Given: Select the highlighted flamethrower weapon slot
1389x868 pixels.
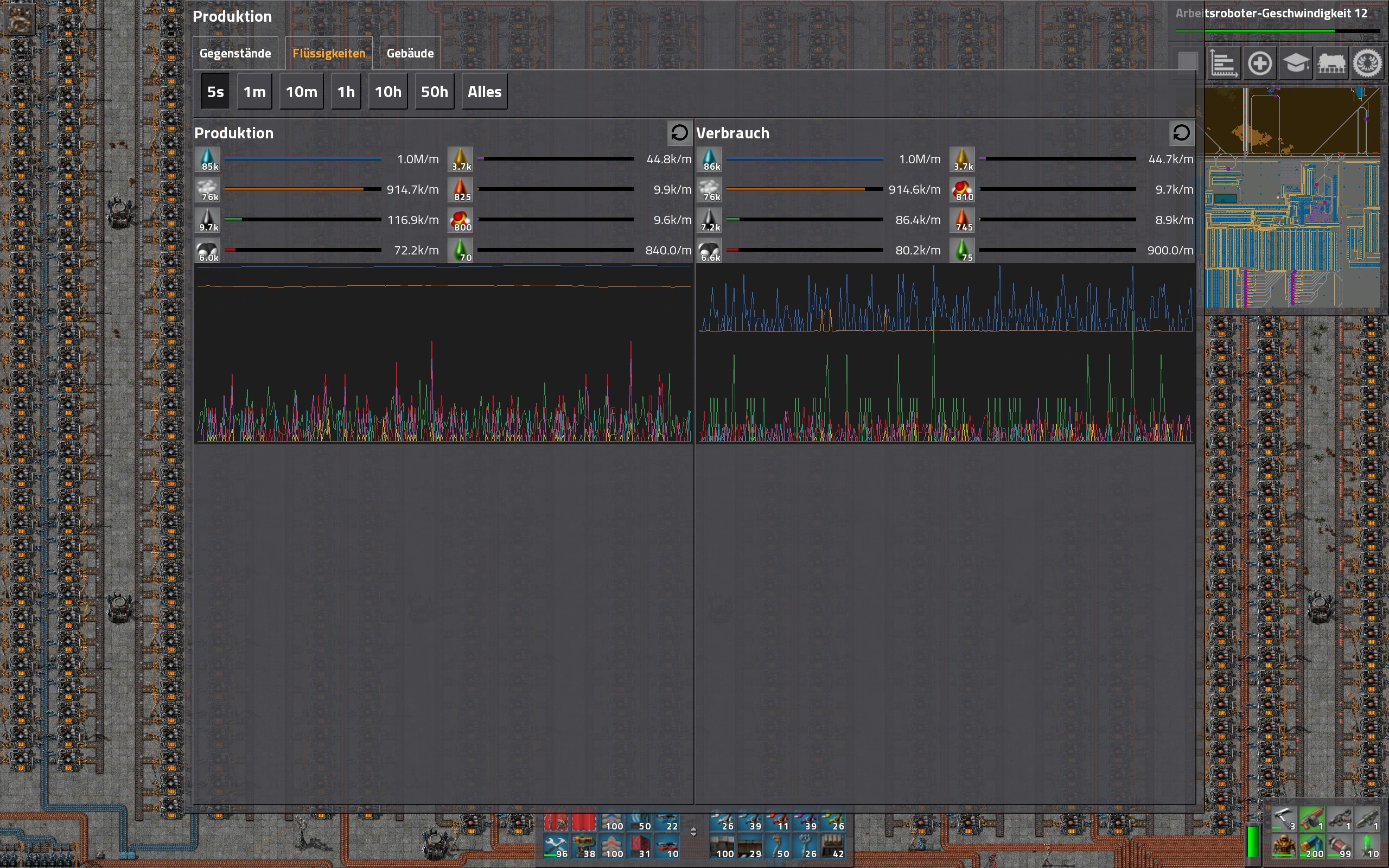Looking at the screenshot, I should click(1311, 819).
